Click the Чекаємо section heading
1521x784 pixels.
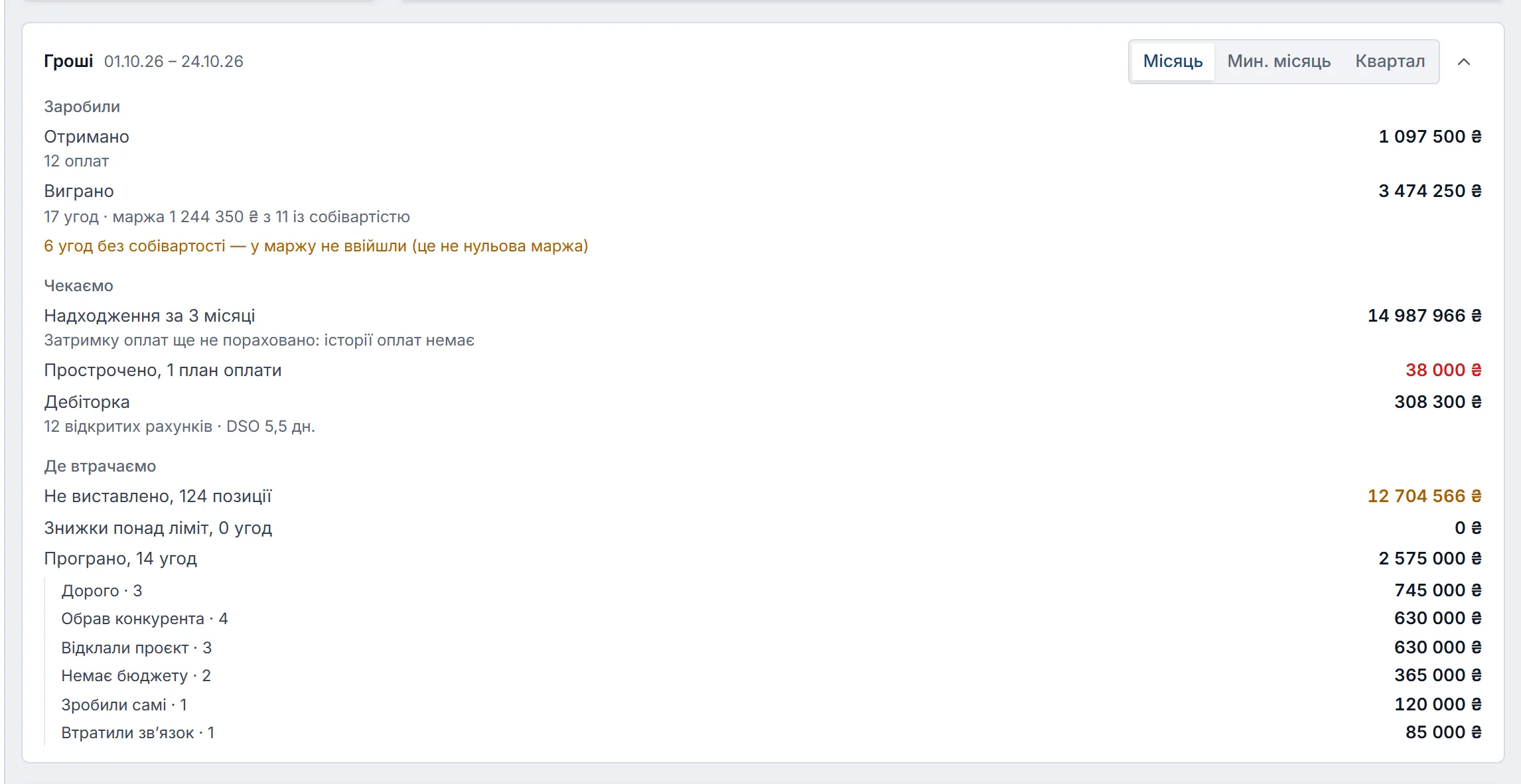pos(78,286)
